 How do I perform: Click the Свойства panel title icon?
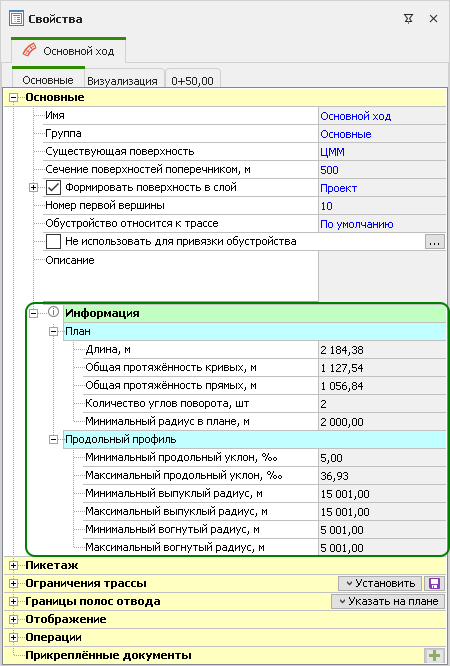point(16,19)
